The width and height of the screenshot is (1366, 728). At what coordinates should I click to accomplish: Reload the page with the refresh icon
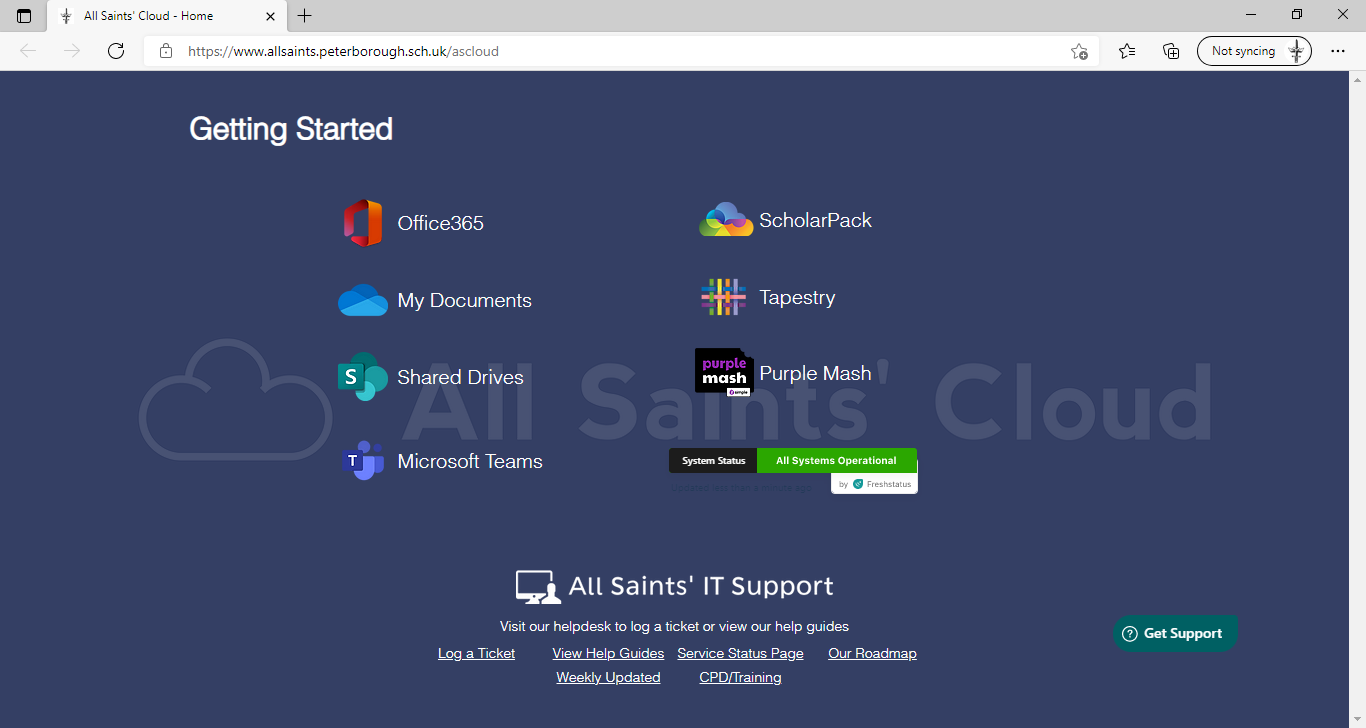click(x=116, y=51)
